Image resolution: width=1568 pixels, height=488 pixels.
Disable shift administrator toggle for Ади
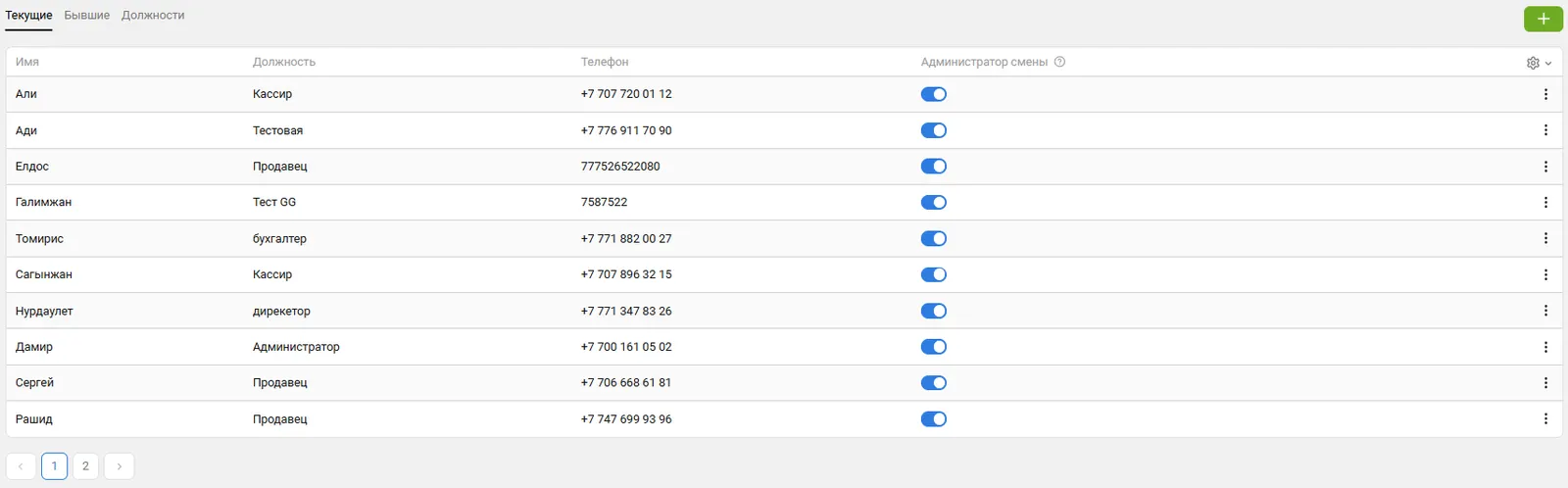(x=933, y=130)
